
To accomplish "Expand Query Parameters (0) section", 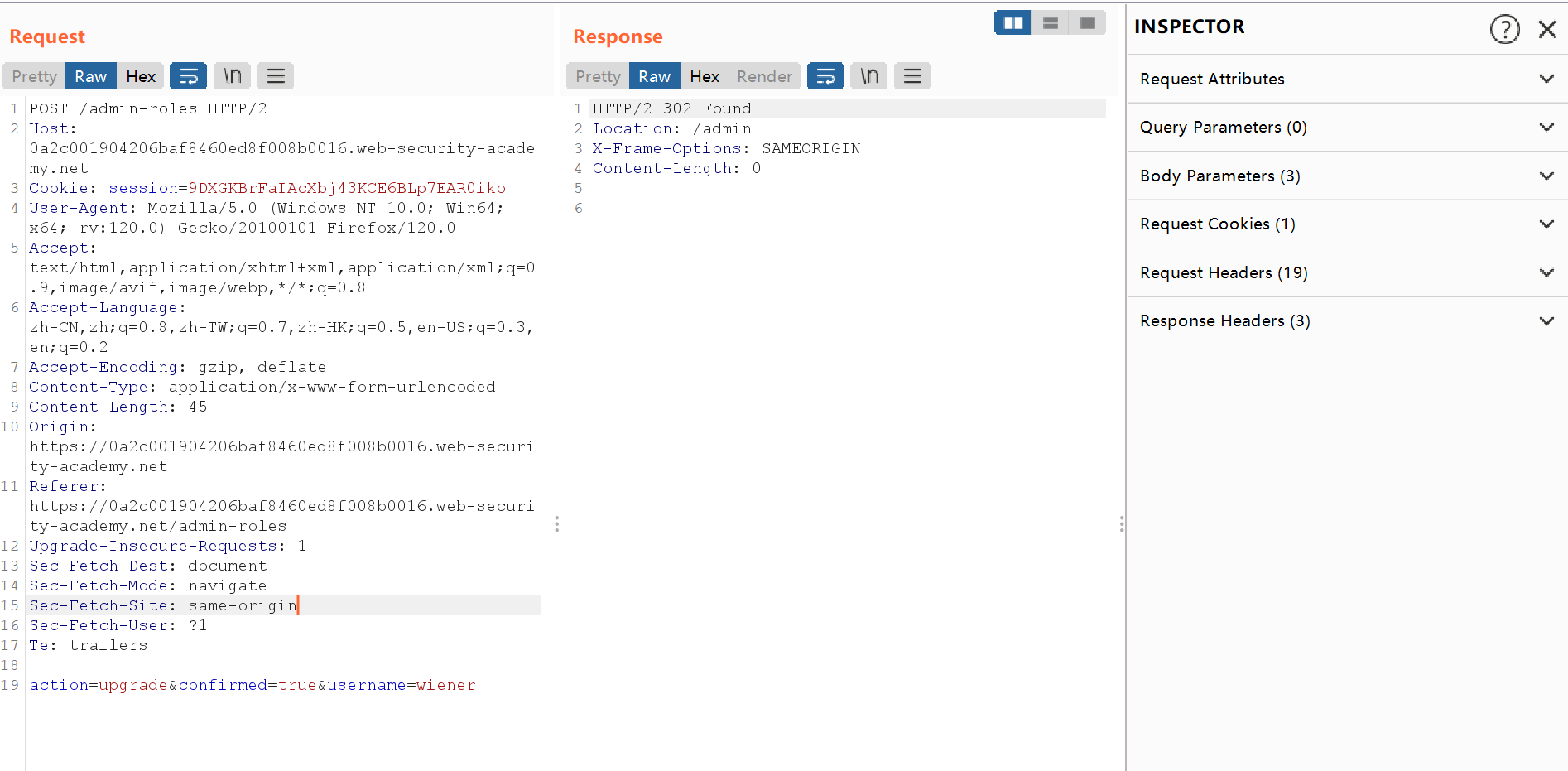I will click(x=1347, y=127).
